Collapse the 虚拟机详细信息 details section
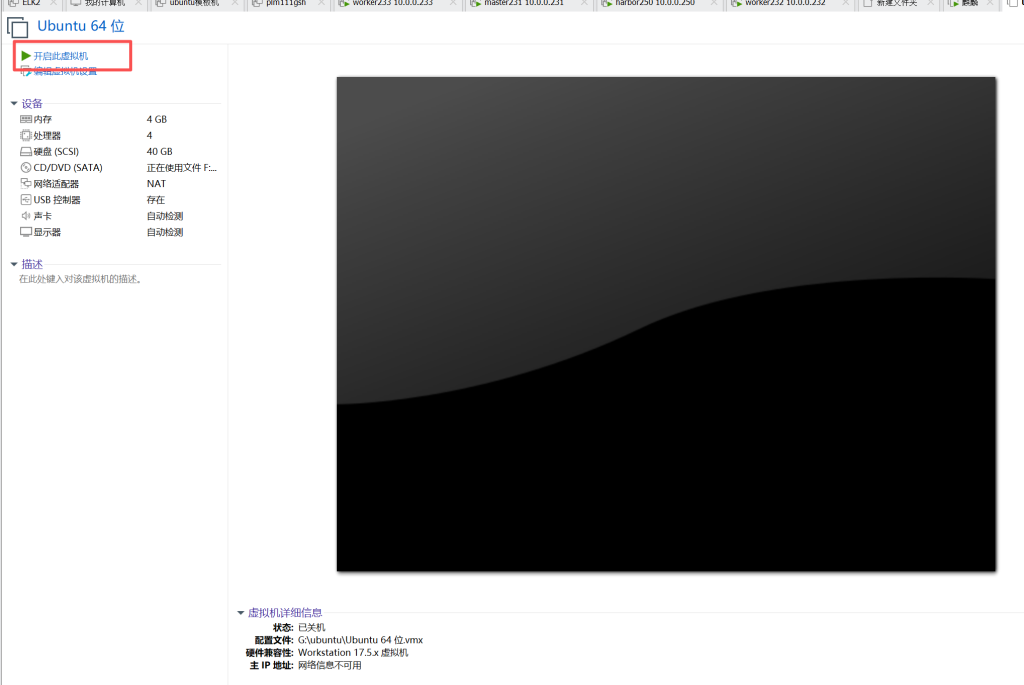The height and width of the screenshot is (685, 1024). point(241,612)
